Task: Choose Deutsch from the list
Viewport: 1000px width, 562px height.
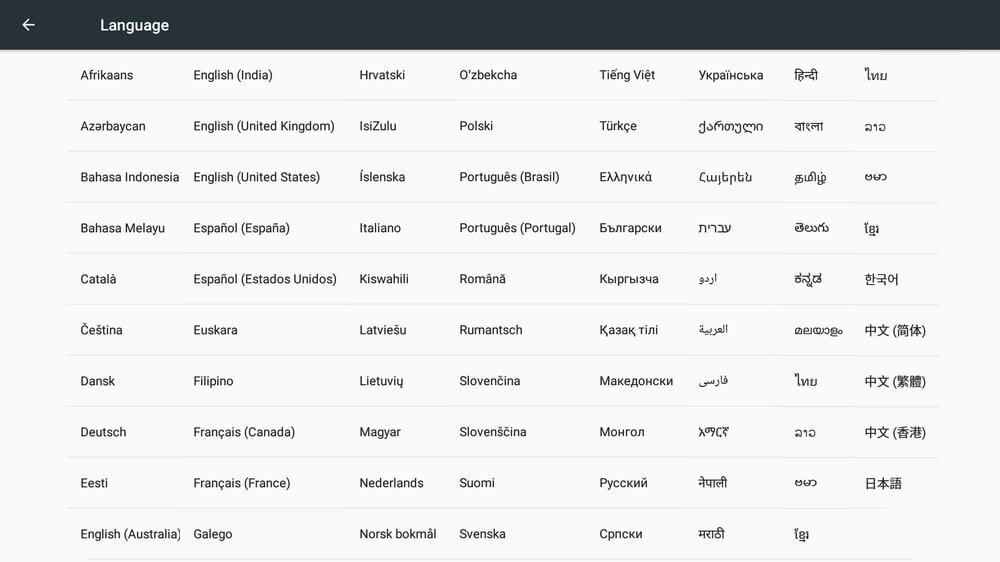Action: coord(104,432)
